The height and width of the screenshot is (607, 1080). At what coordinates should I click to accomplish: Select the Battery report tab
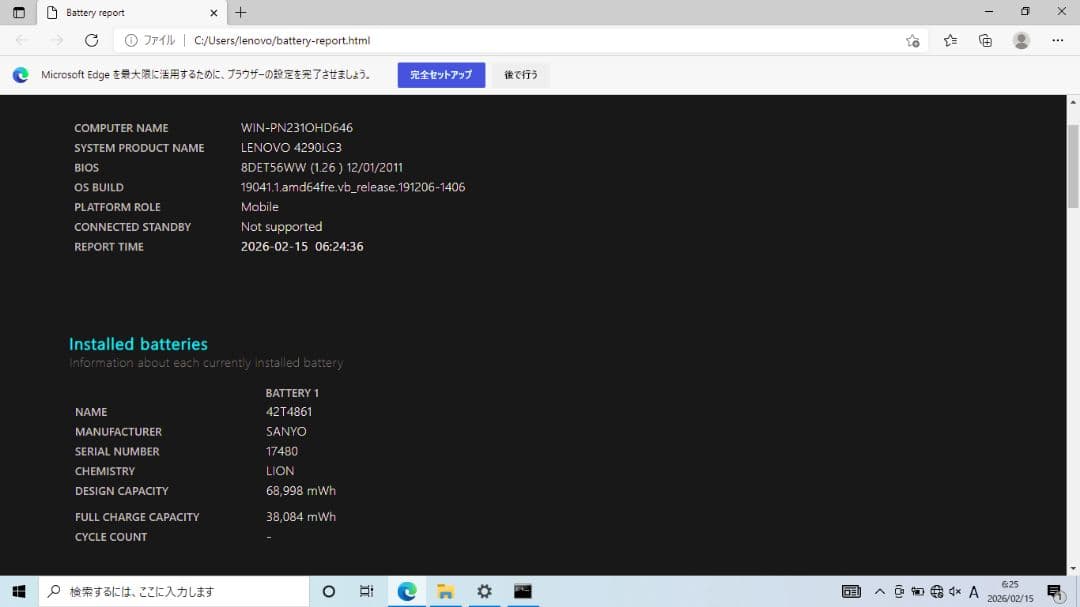click(x=129, y=12)
